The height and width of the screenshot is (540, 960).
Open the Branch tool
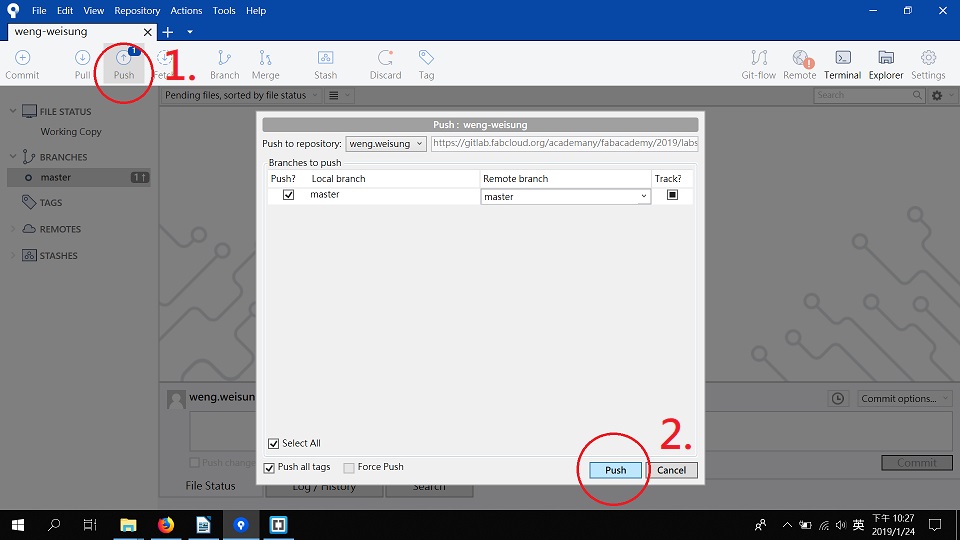(225, 64)
